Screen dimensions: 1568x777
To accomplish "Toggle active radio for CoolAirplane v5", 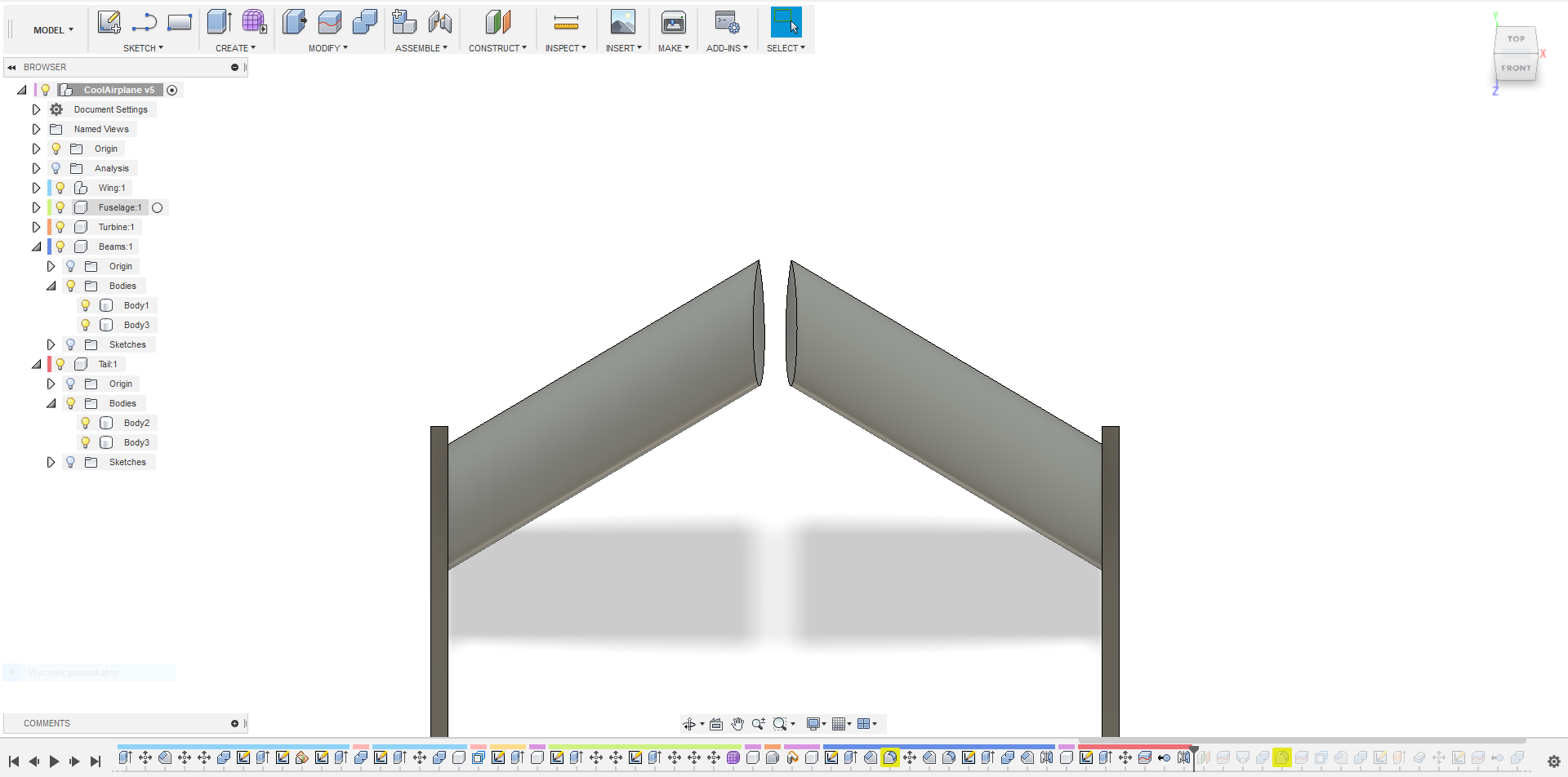I will (x=172, y=90).
